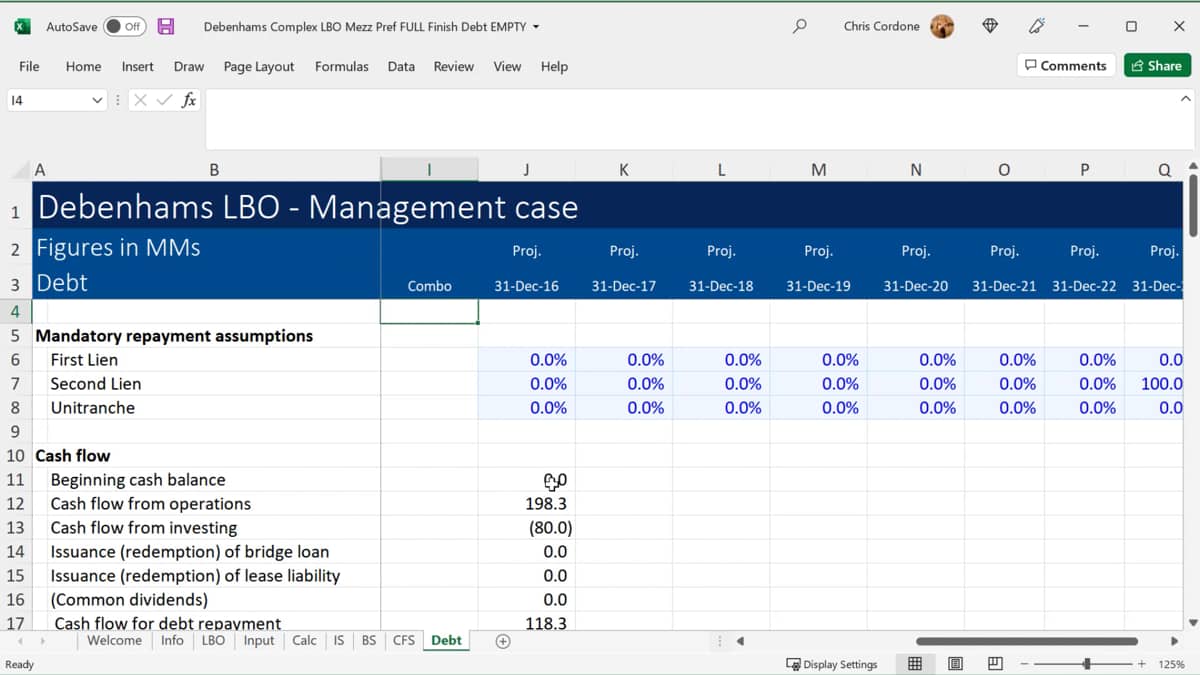Toggle the AutoSave switch
The image size is (1200, 675).
pos(125,27)
